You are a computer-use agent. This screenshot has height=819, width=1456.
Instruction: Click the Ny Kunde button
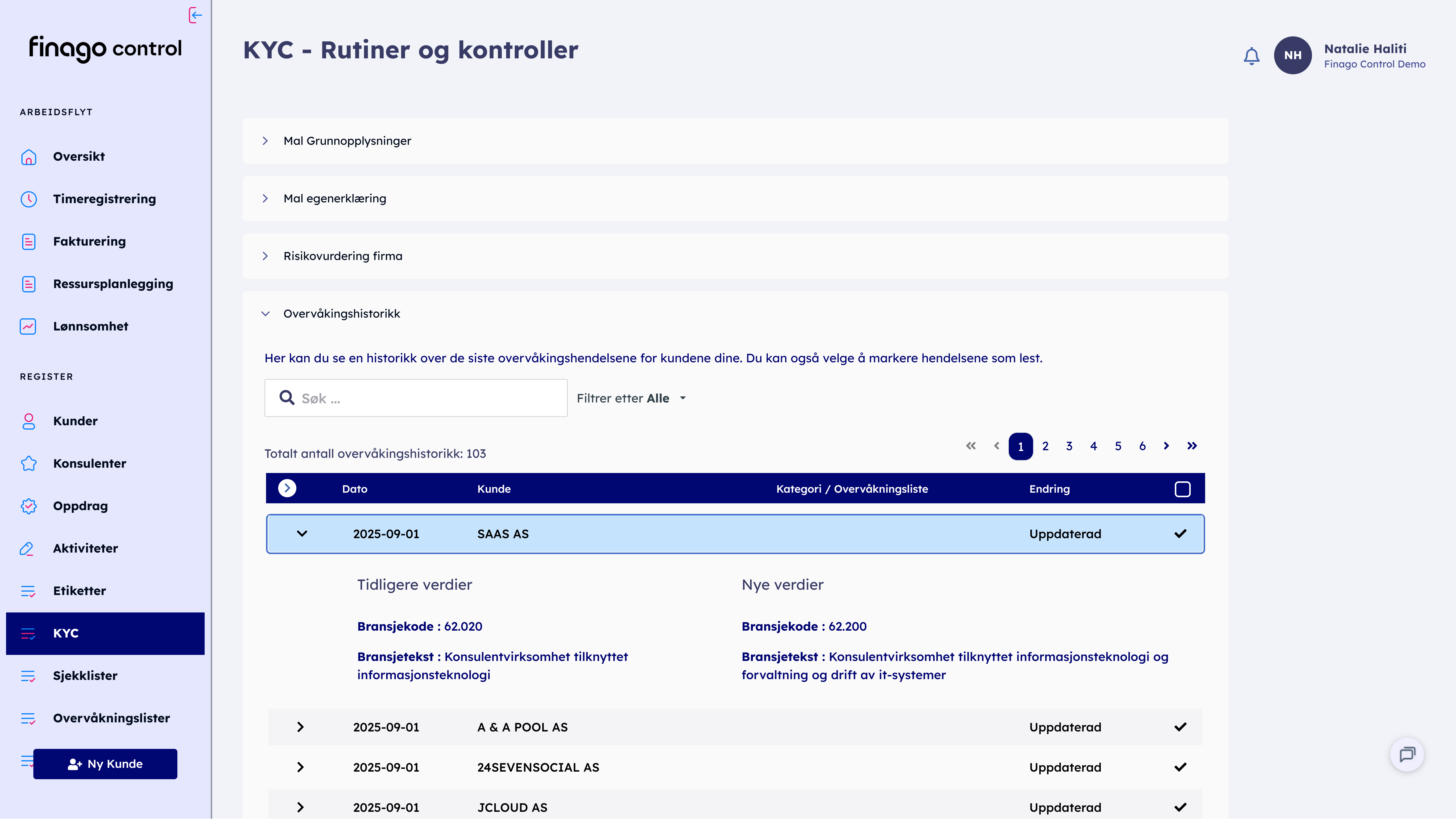coord(105,764)
